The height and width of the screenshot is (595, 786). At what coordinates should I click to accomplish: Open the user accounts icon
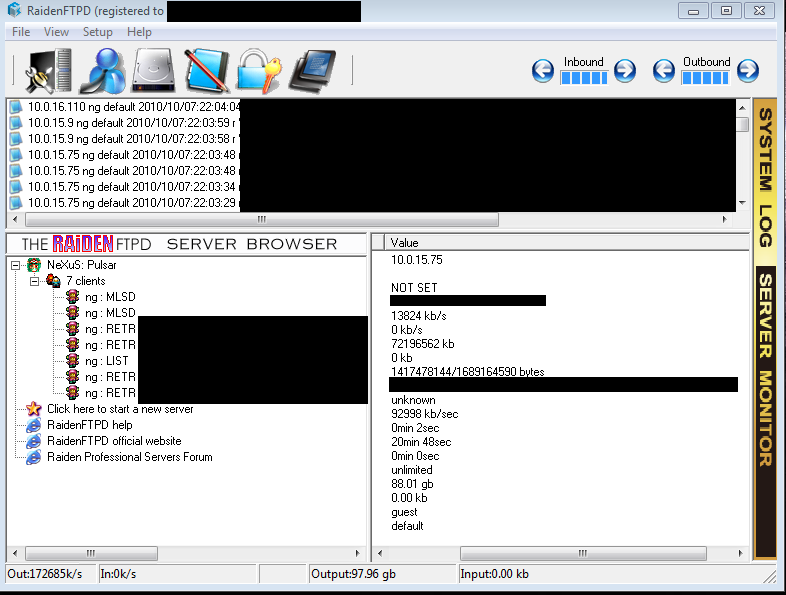101,70
